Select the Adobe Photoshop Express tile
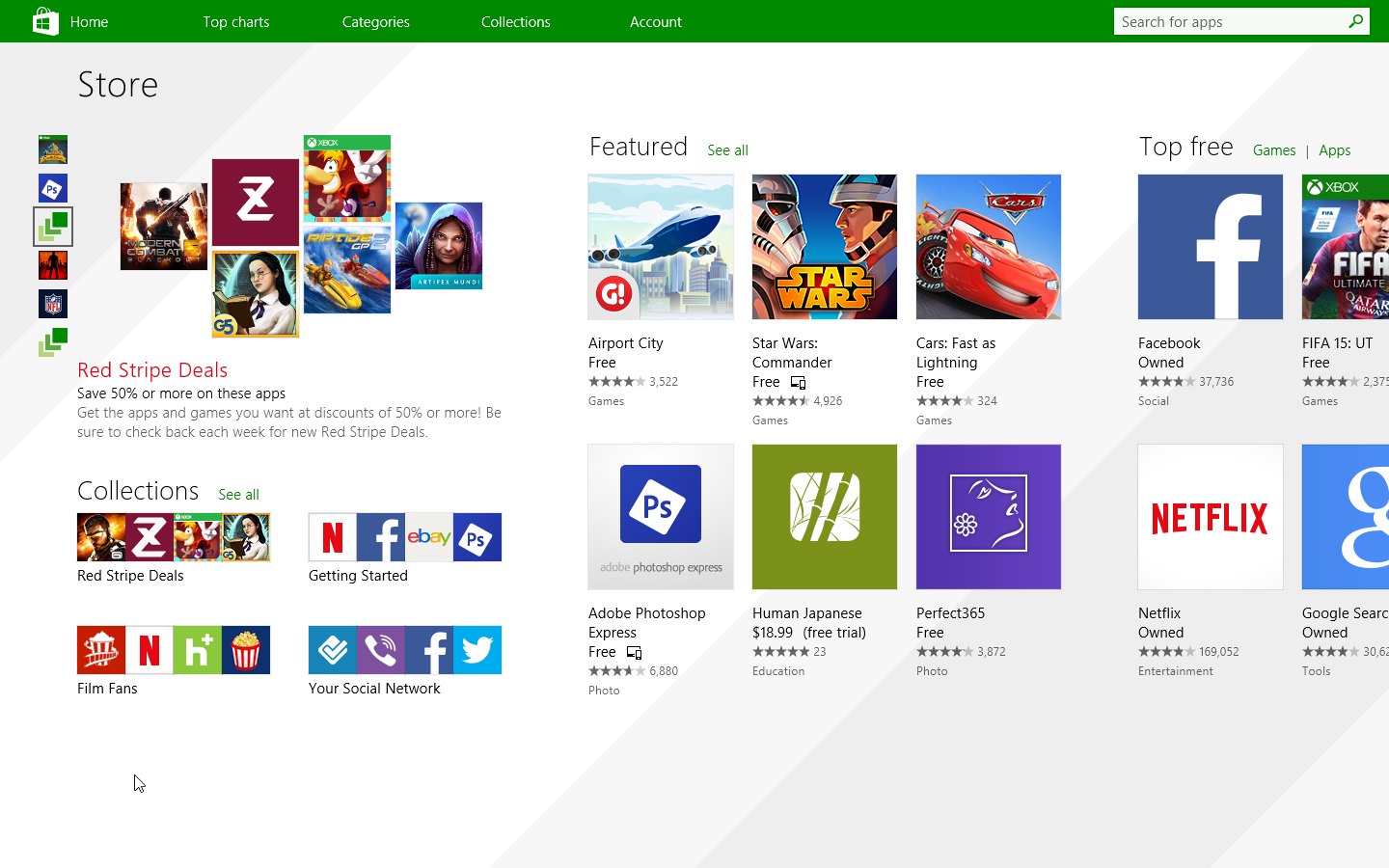 click(x=660, y=517)
